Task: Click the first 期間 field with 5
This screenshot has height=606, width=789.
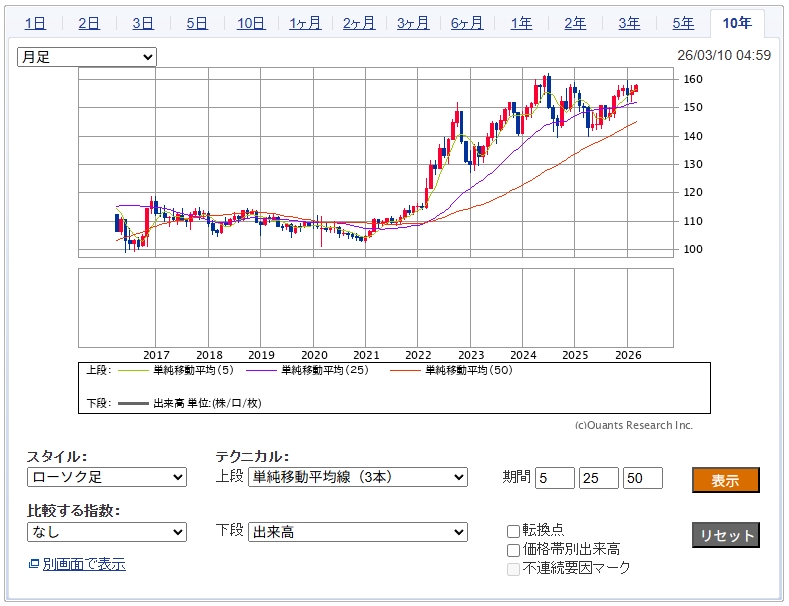Action: pyautogui.click(x=555, y=478)
